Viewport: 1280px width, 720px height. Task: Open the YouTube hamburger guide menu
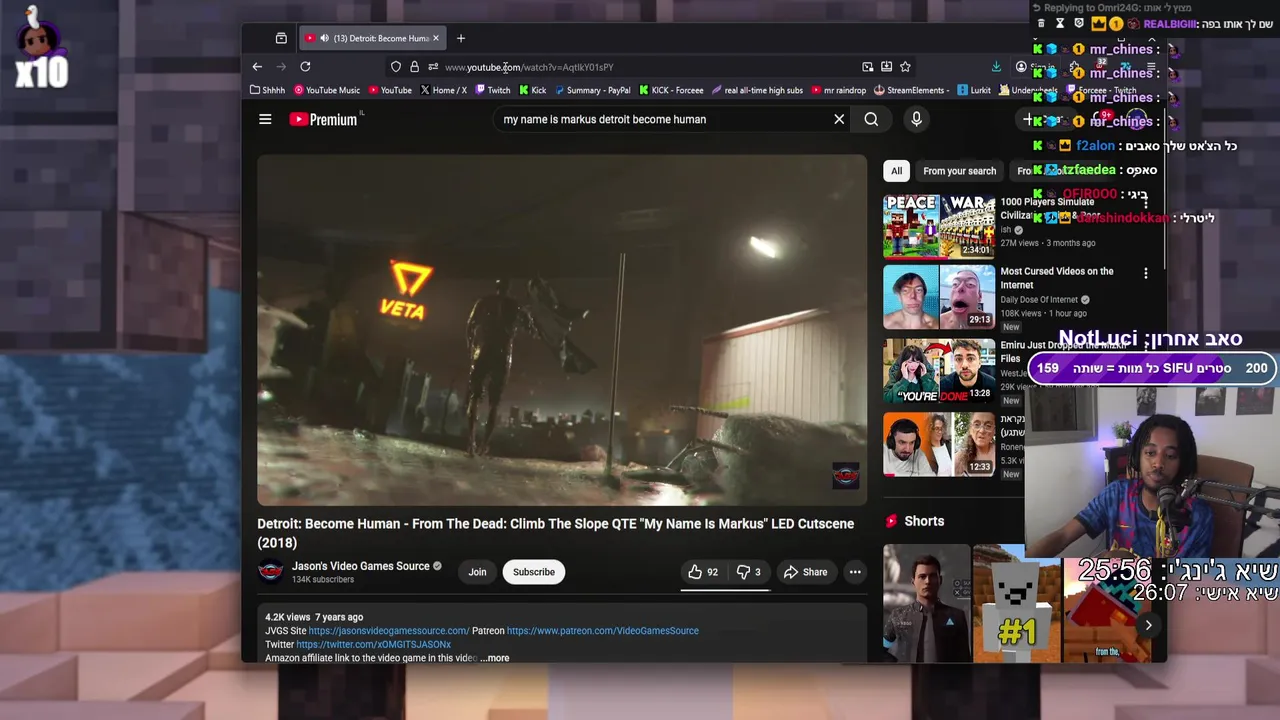click(x=265, y=119)
